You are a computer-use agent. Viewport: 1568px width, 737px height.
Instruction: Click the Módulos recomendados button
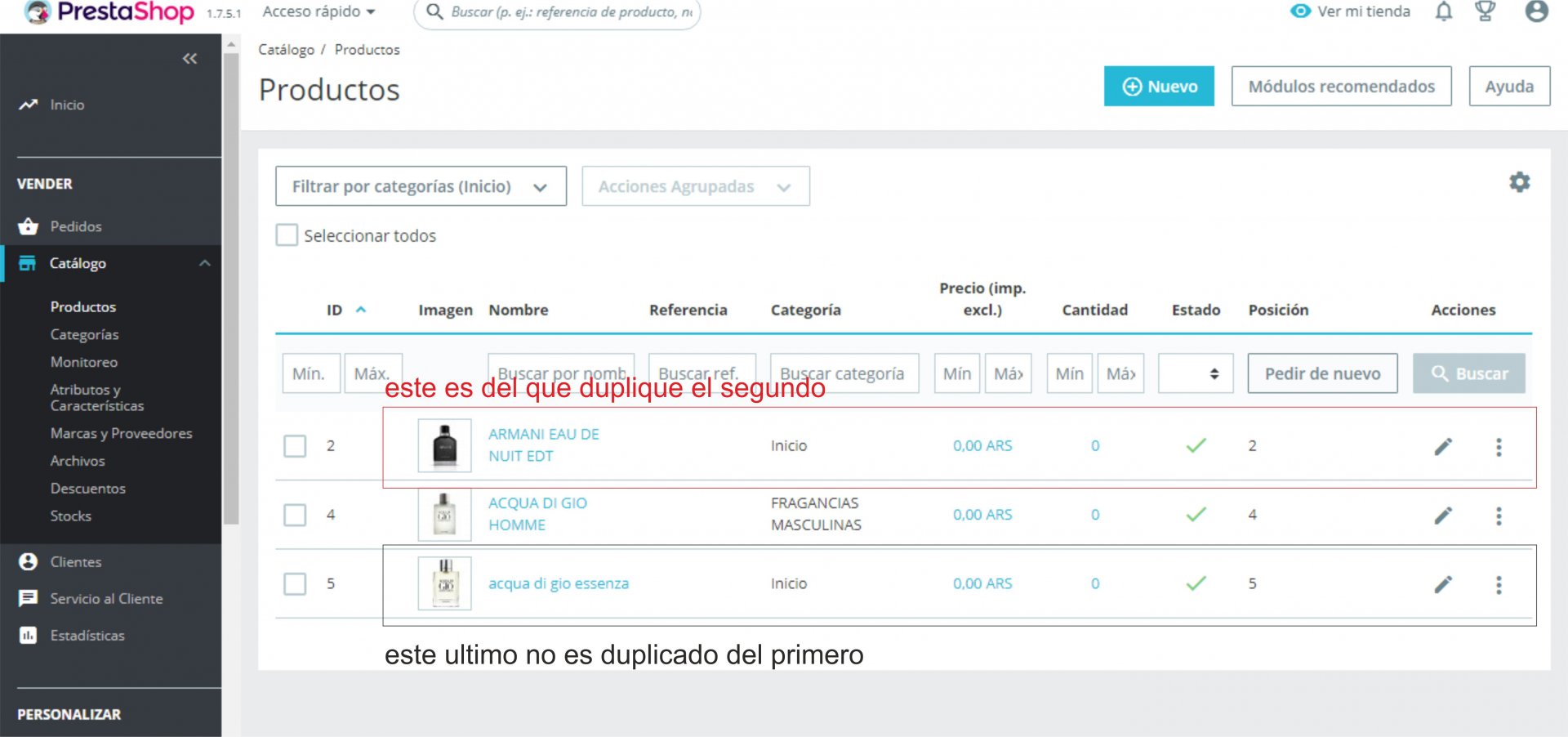(1341, 86)
